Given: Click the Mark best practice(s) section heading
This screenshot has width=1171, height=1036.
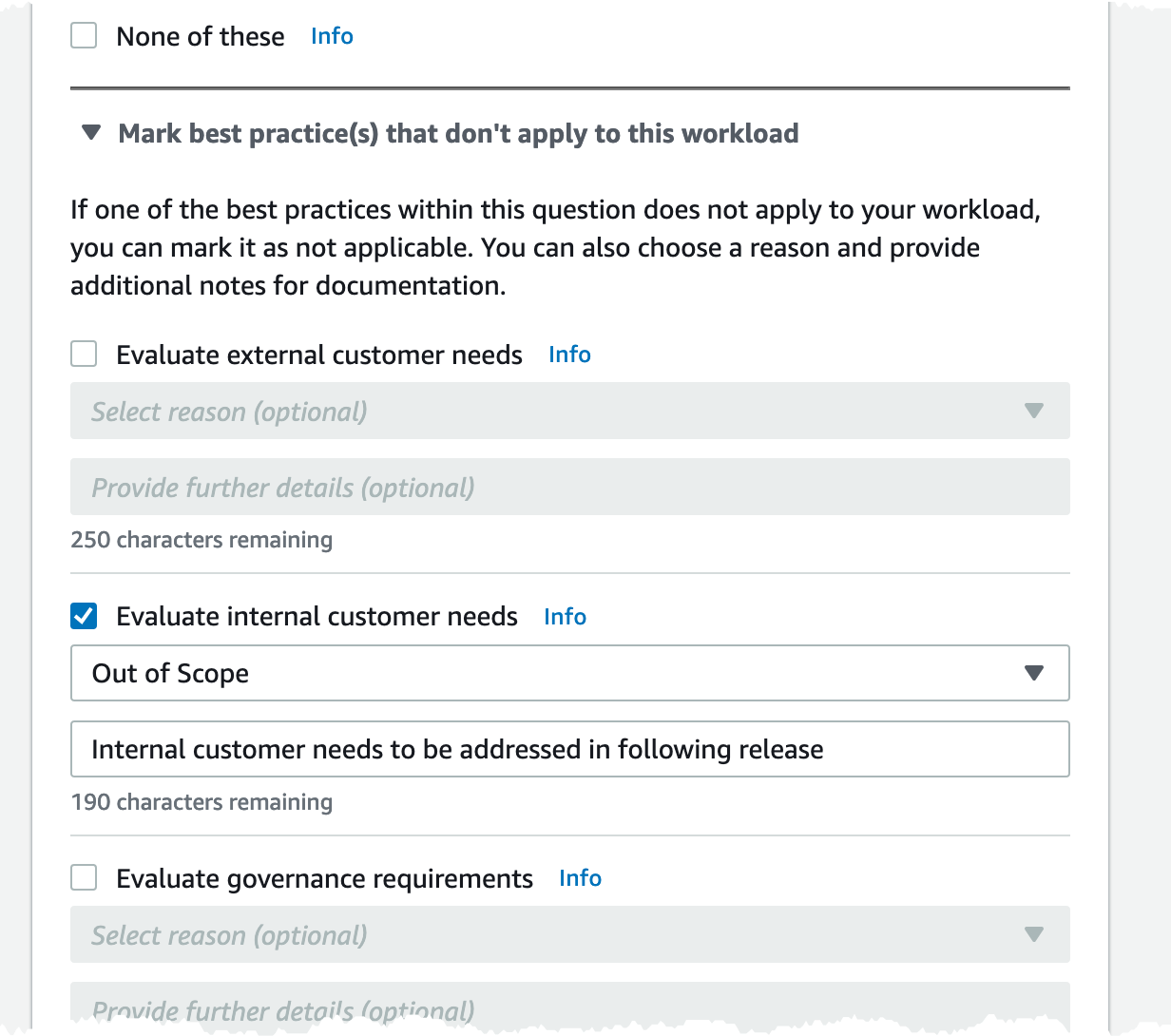Looking at the screenshot, I should click(x=457, y=133).
